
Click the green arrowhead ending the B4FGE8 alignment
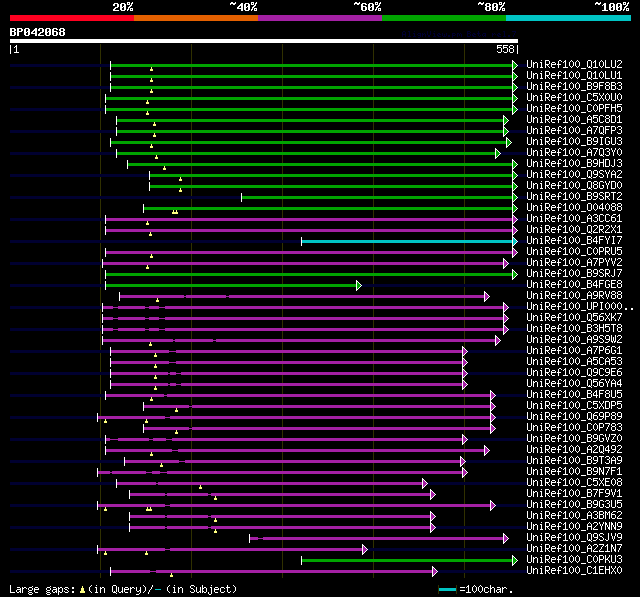pyautogui.click(x=358, y=286)
